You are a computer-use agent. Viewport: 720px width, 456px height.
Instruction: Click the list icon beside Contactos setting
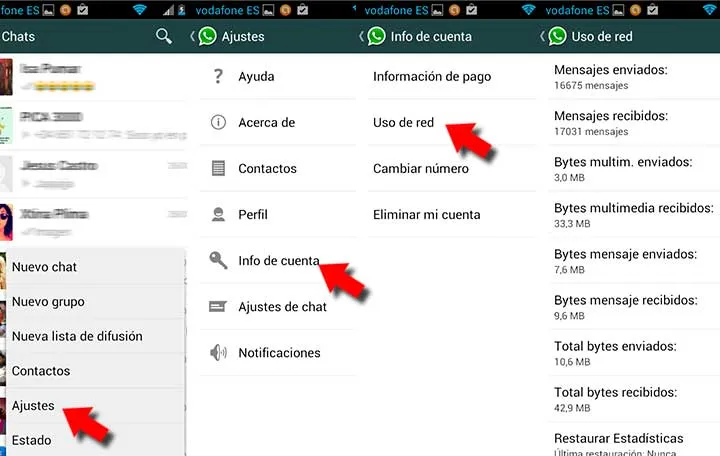pos(219,168)
